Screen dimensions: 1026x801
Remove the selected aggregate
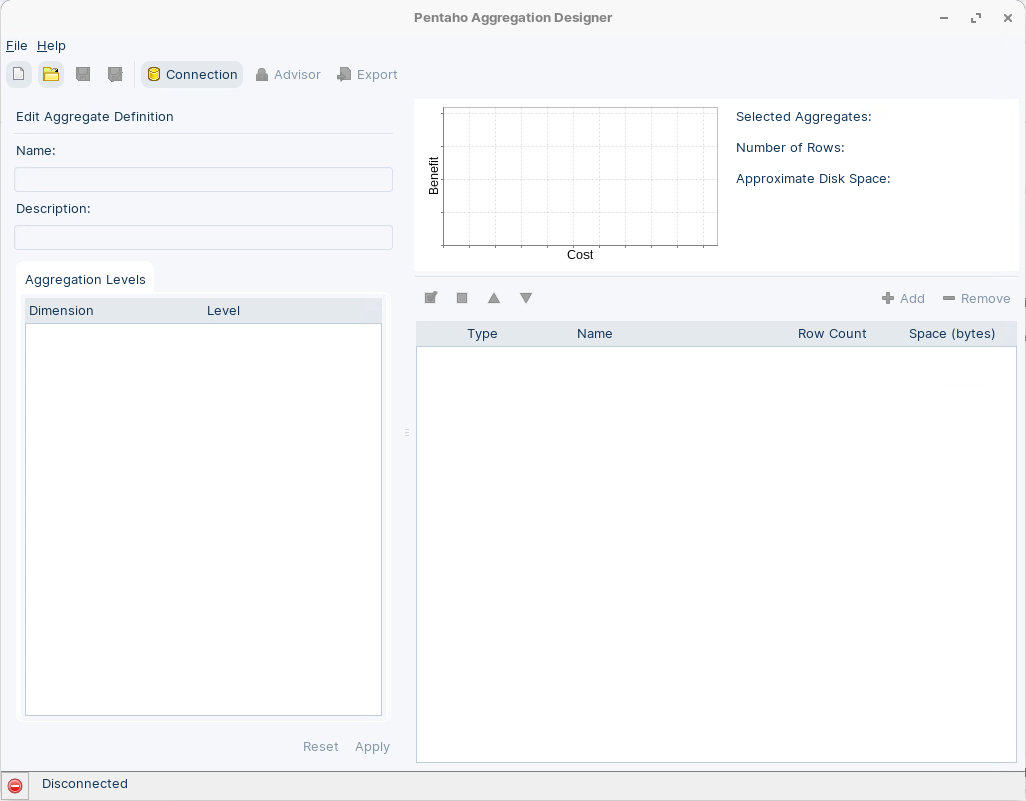tap(976, 298)
